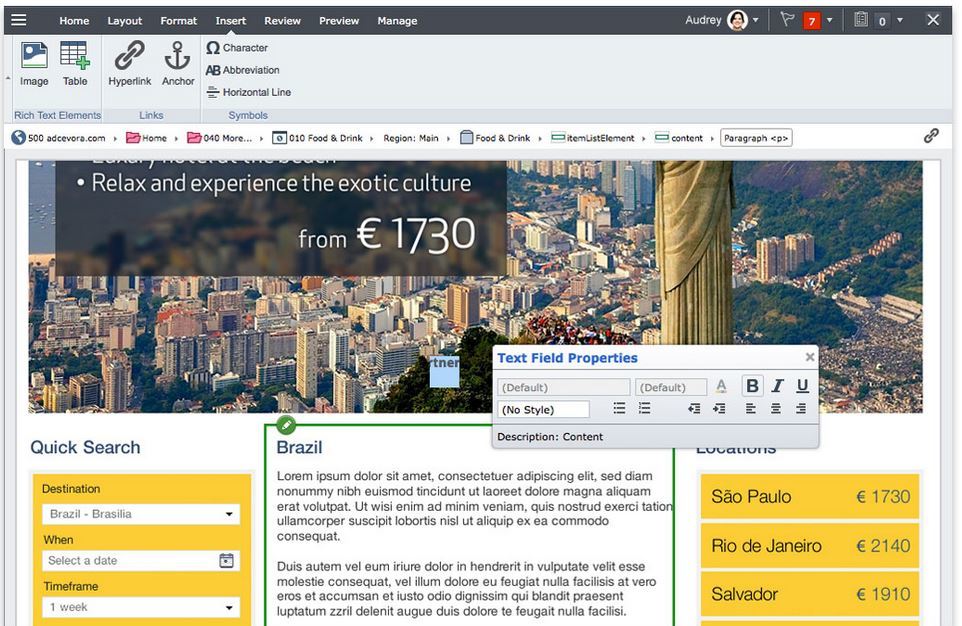Screen dimensions: 962x626
Task: Click the link icon right of breadcrumb
Action: [x=931, y=136]
